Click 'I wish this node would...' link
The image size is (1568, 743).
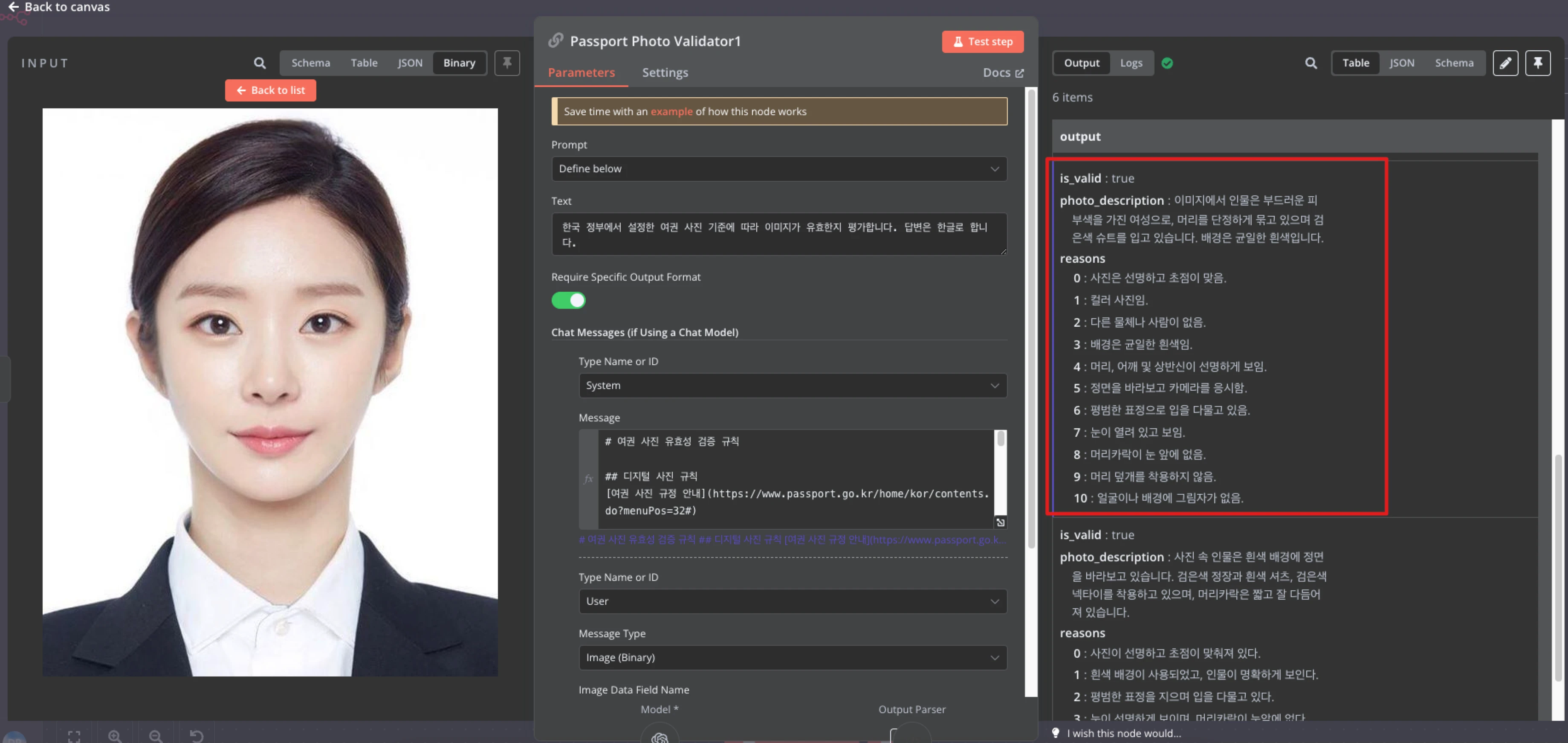[x=1124, y=733]
